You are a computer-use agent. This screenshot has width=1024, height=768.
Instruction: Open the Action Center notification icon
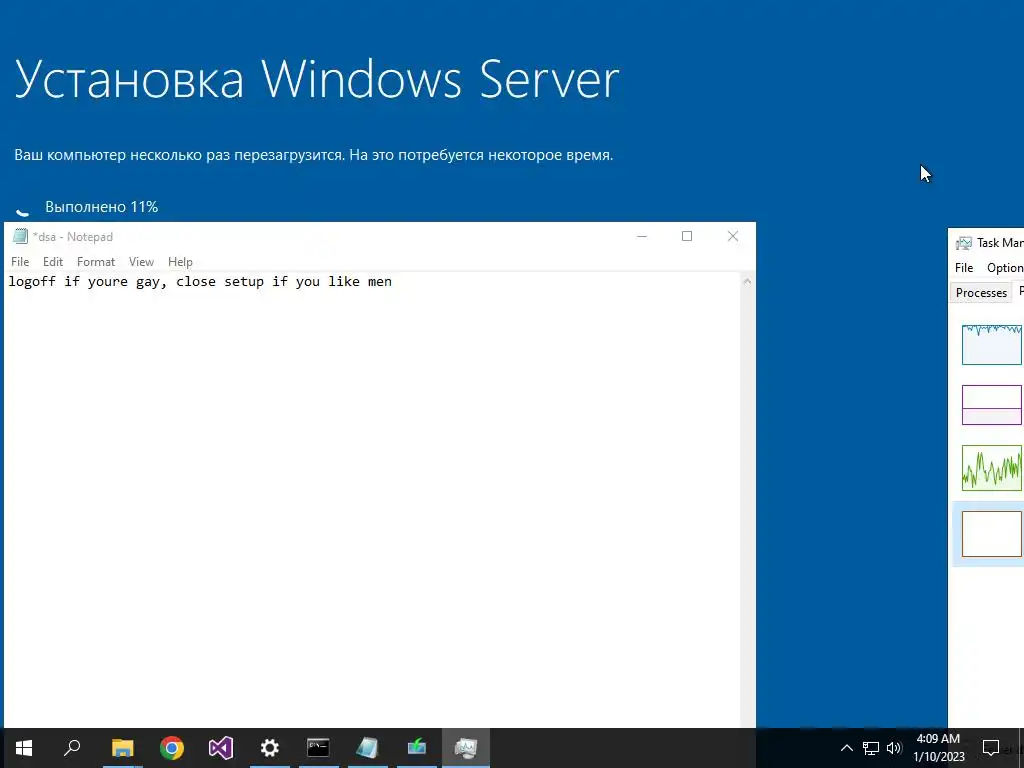[x=991, y=748]
